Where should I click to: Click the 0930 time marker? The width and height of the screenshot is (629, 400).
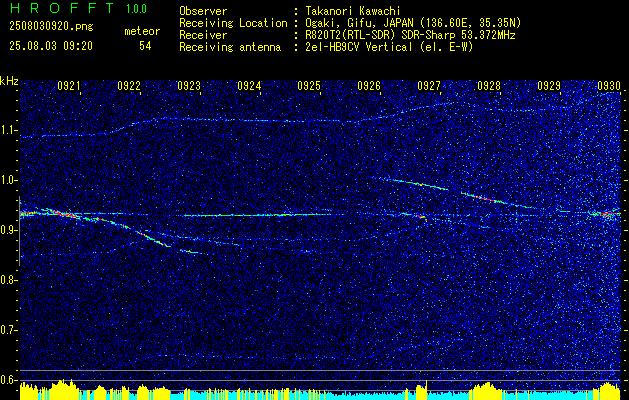coord(609,85)
